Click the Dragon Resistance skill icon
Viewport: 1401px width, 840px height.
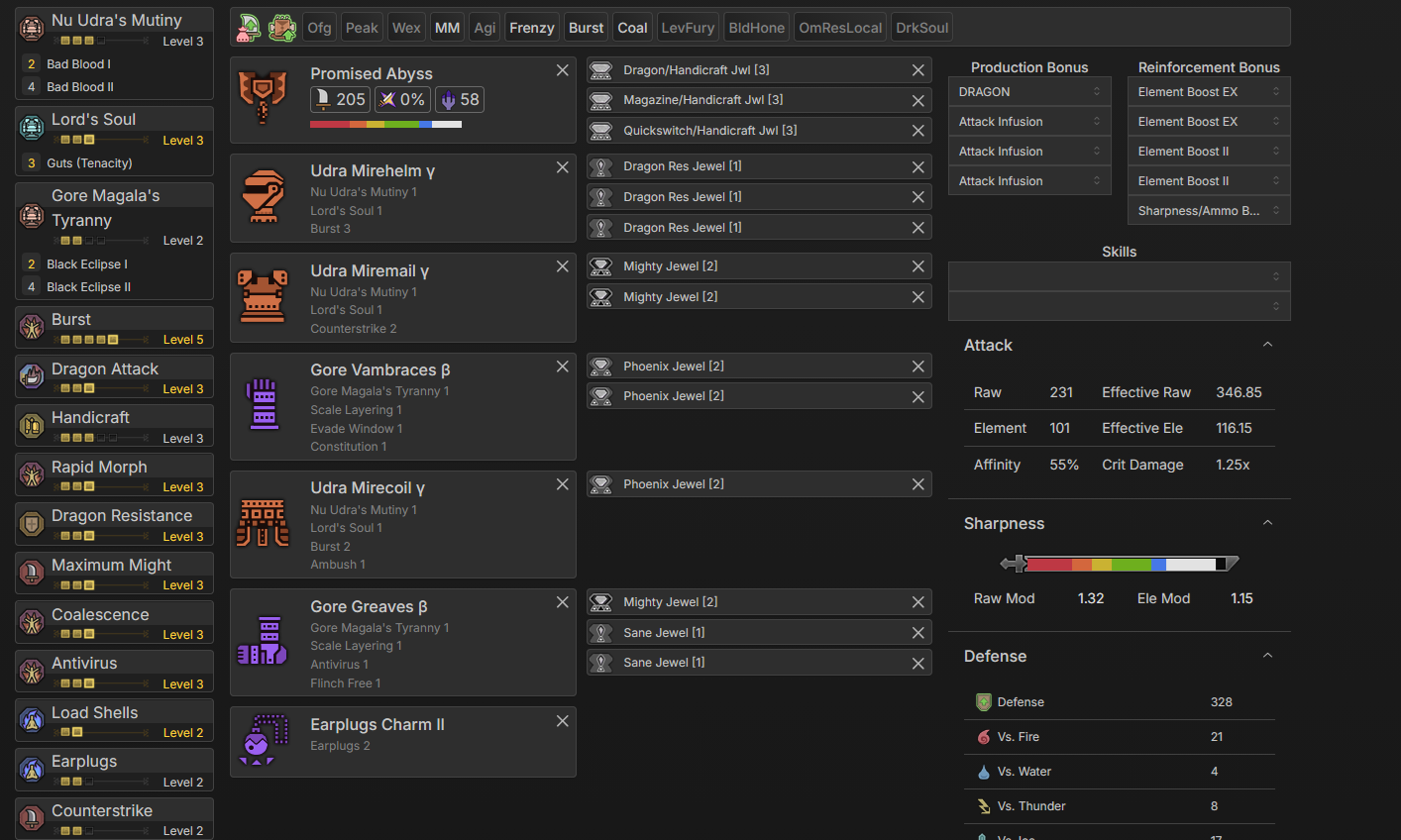pos(32,524)
